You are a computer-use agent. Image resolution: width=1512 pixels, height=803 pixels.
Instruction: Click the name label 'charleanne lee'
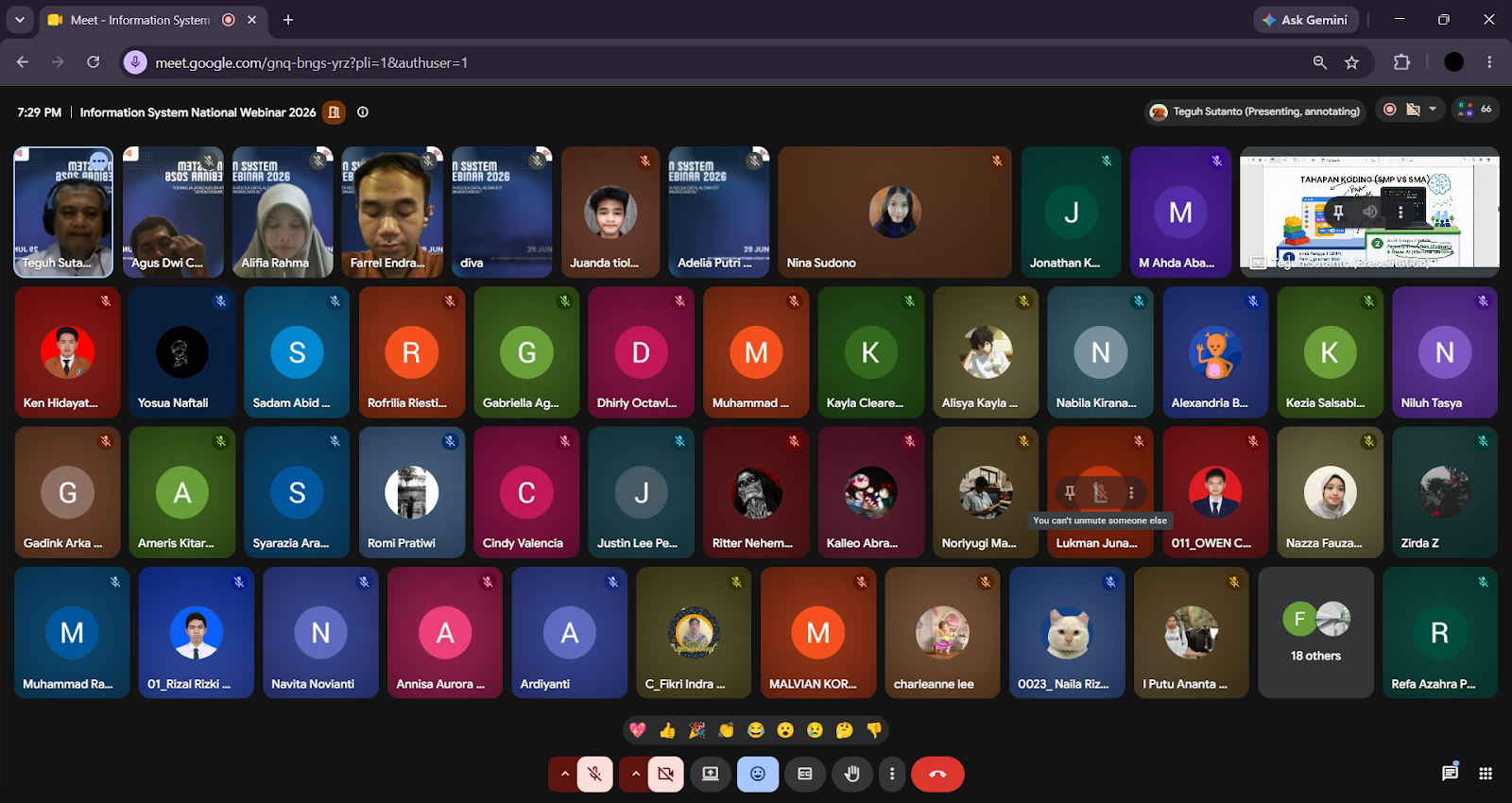[934, 684]
